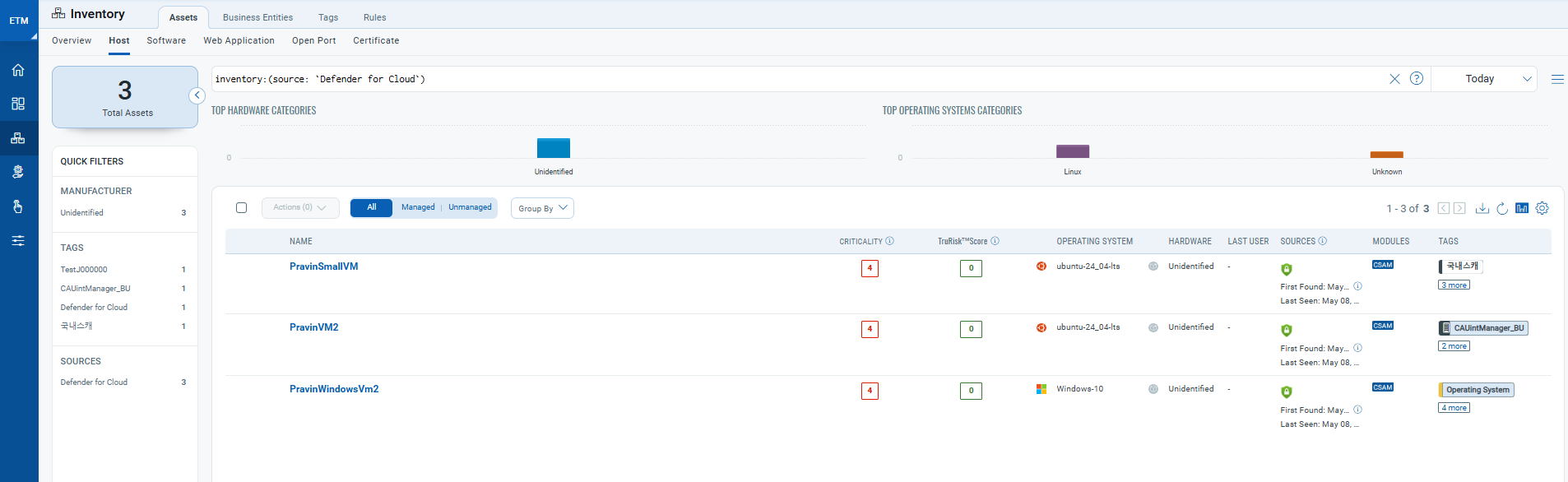Open search help question mark icon
The height and width of the screenshot is (482, 1568).
point(1417,78)
